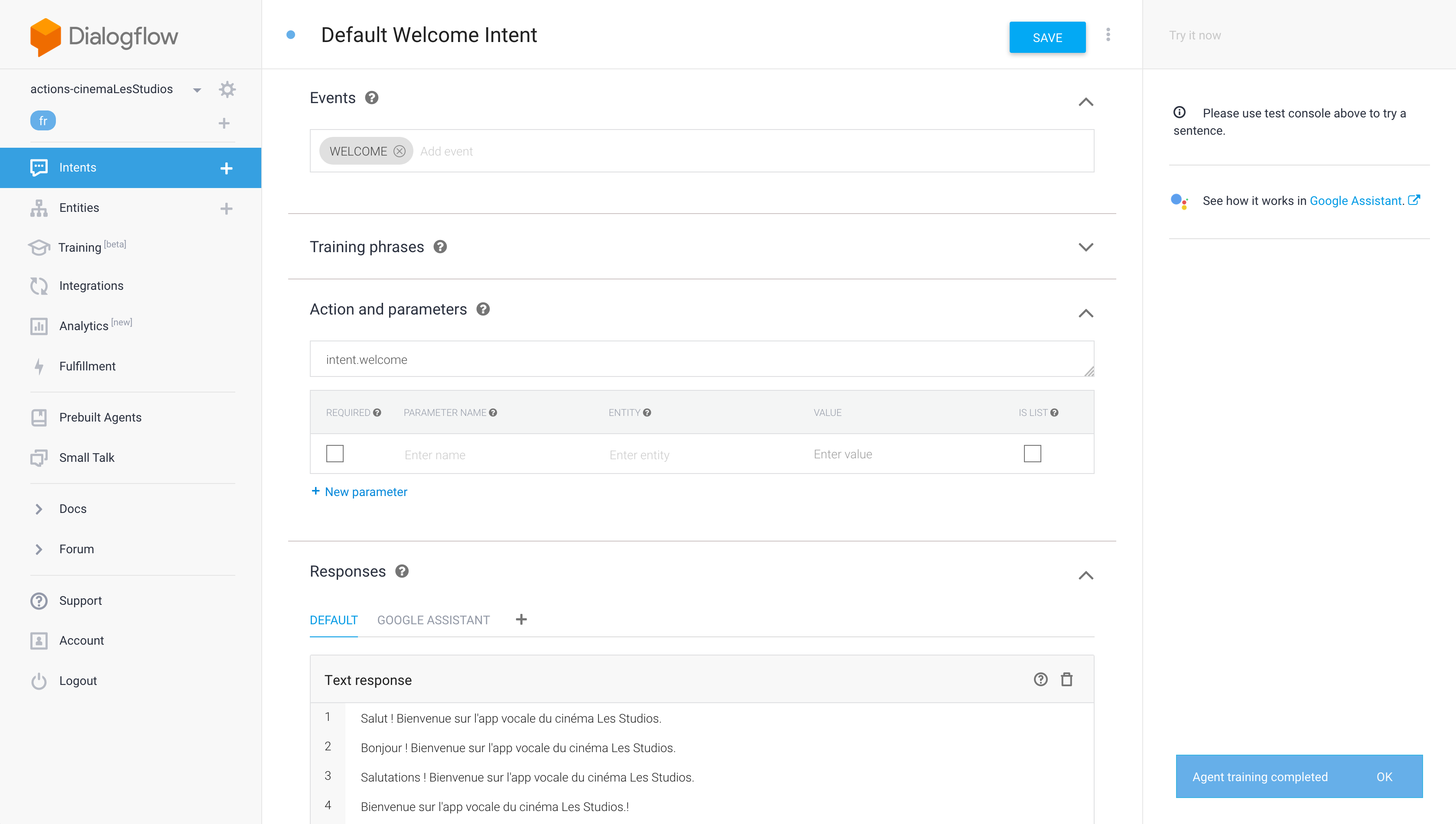Open the three-dot more options menu
1456x824 pixels.
click(x=1108, y=35)
